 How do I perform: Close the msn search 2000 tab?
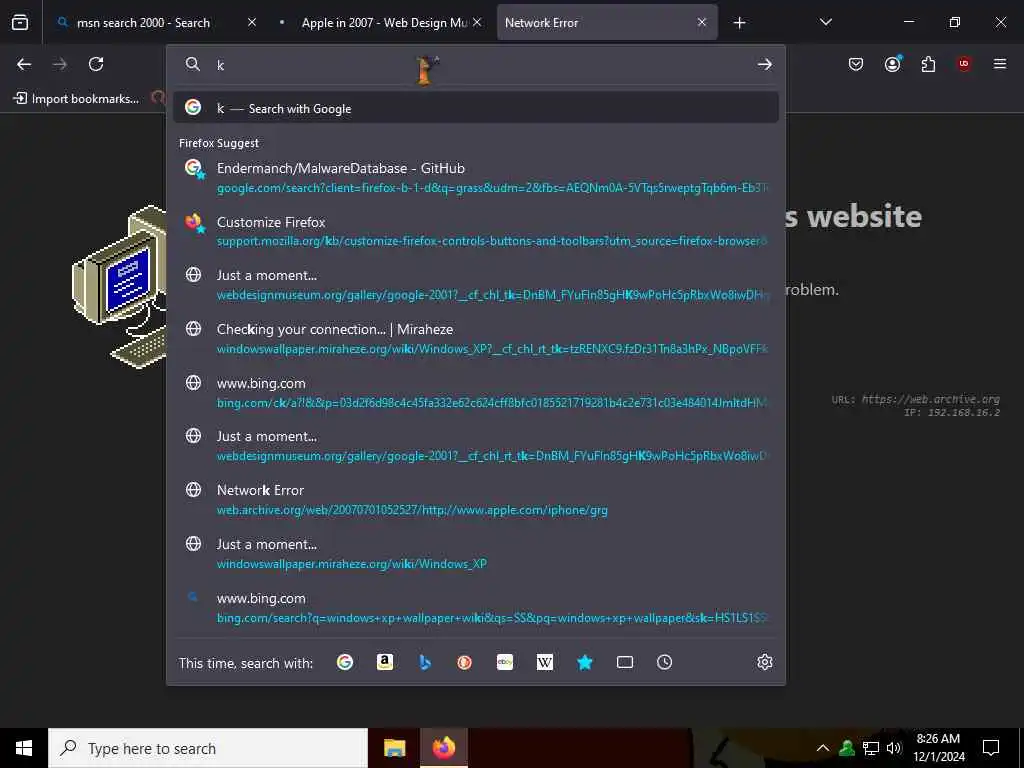251,22
